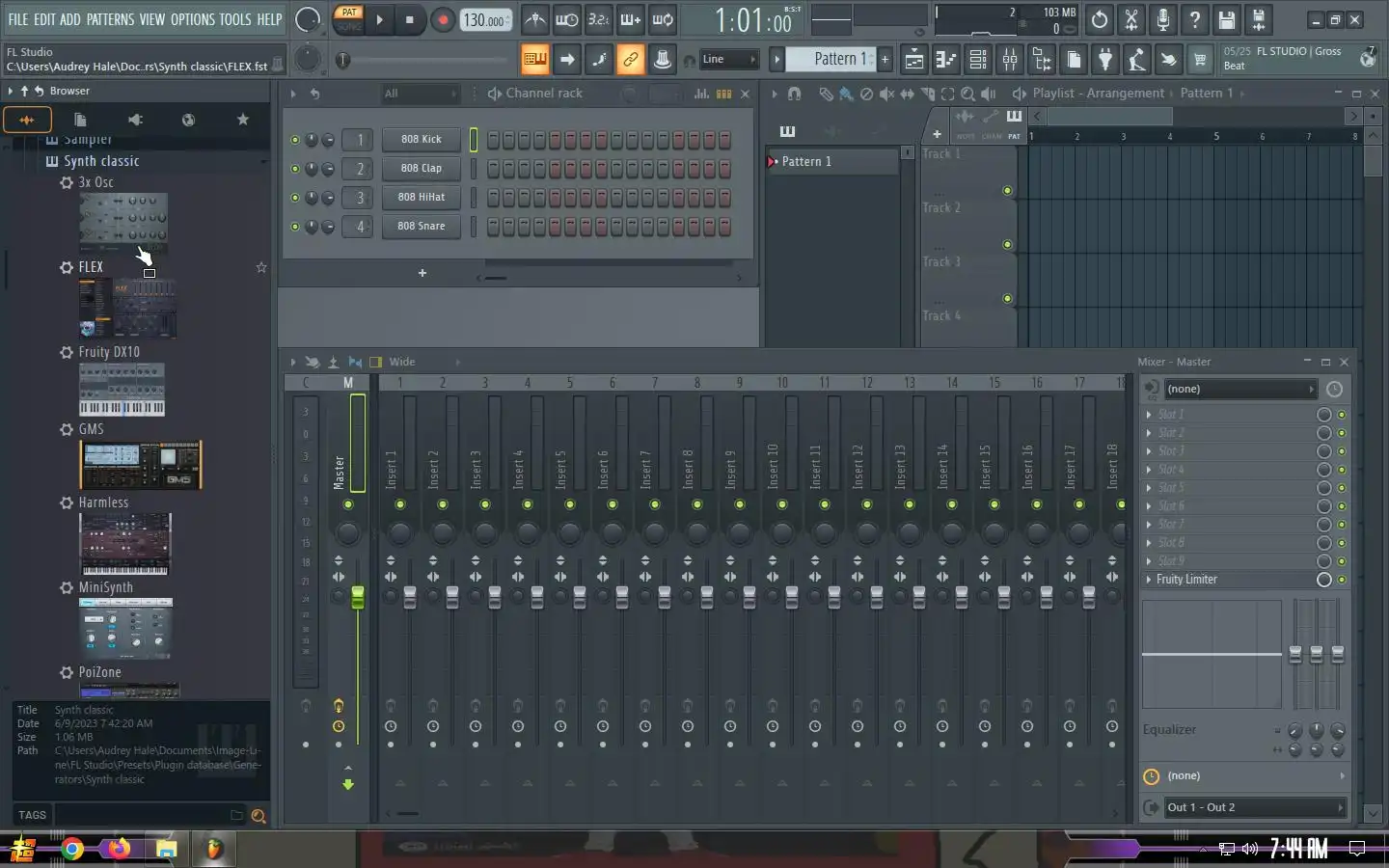Click the GMS plugin thumbnail
This screenshot has height=868, width=1389.
pyautogui.click(x=141, y=465)
